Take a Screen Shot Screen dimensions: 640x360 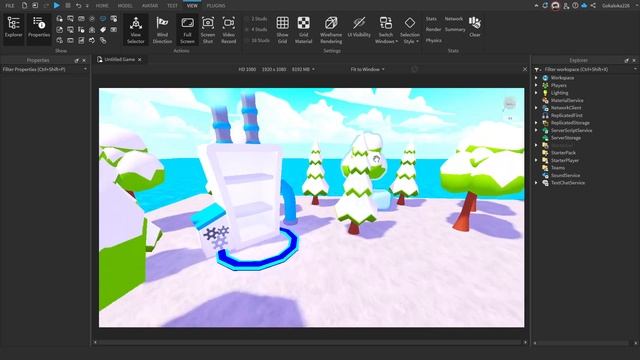pyautogui.click(x=208, y=29)
